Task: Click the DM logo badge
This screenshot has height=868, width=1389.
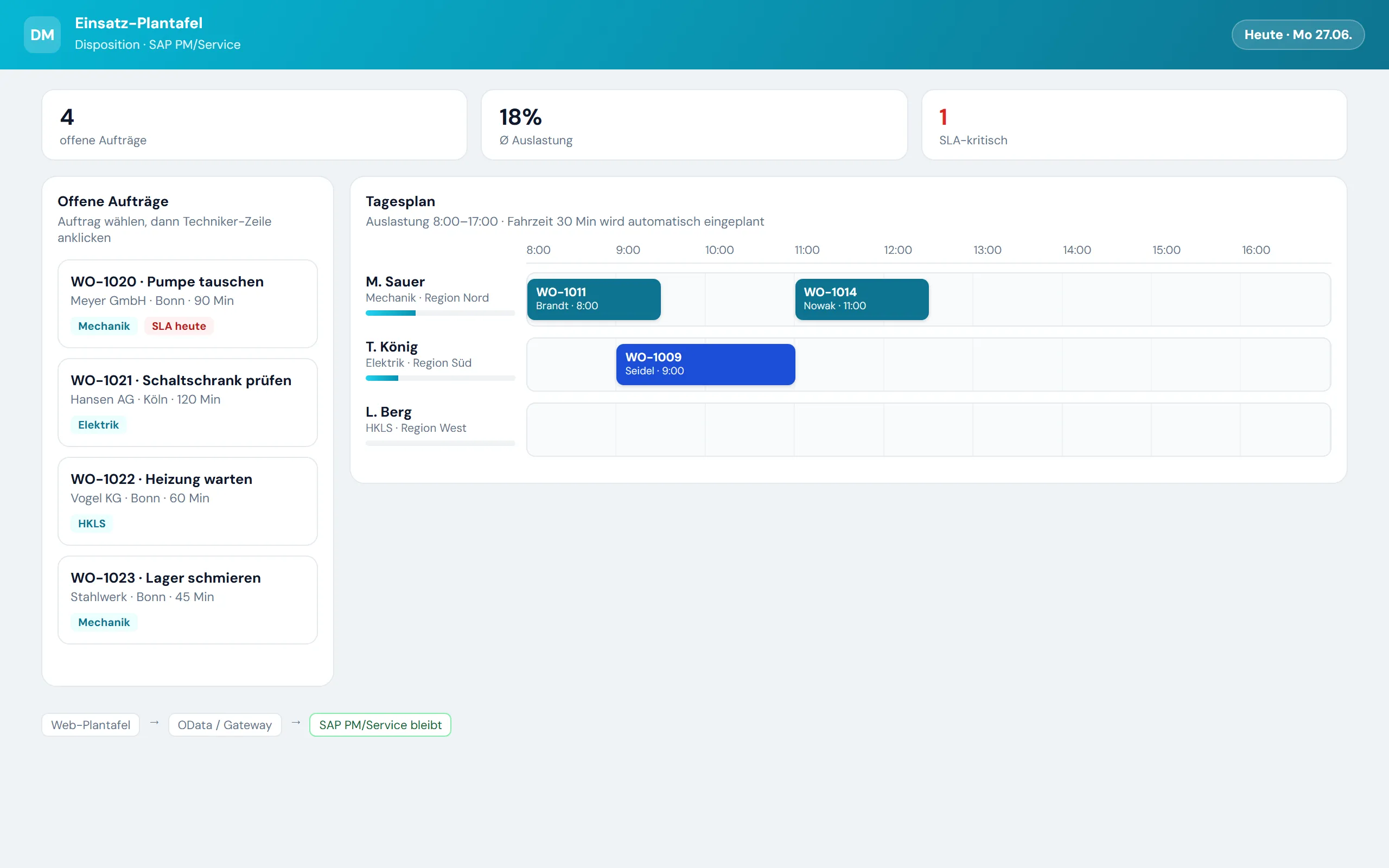Action: point(42,34)
